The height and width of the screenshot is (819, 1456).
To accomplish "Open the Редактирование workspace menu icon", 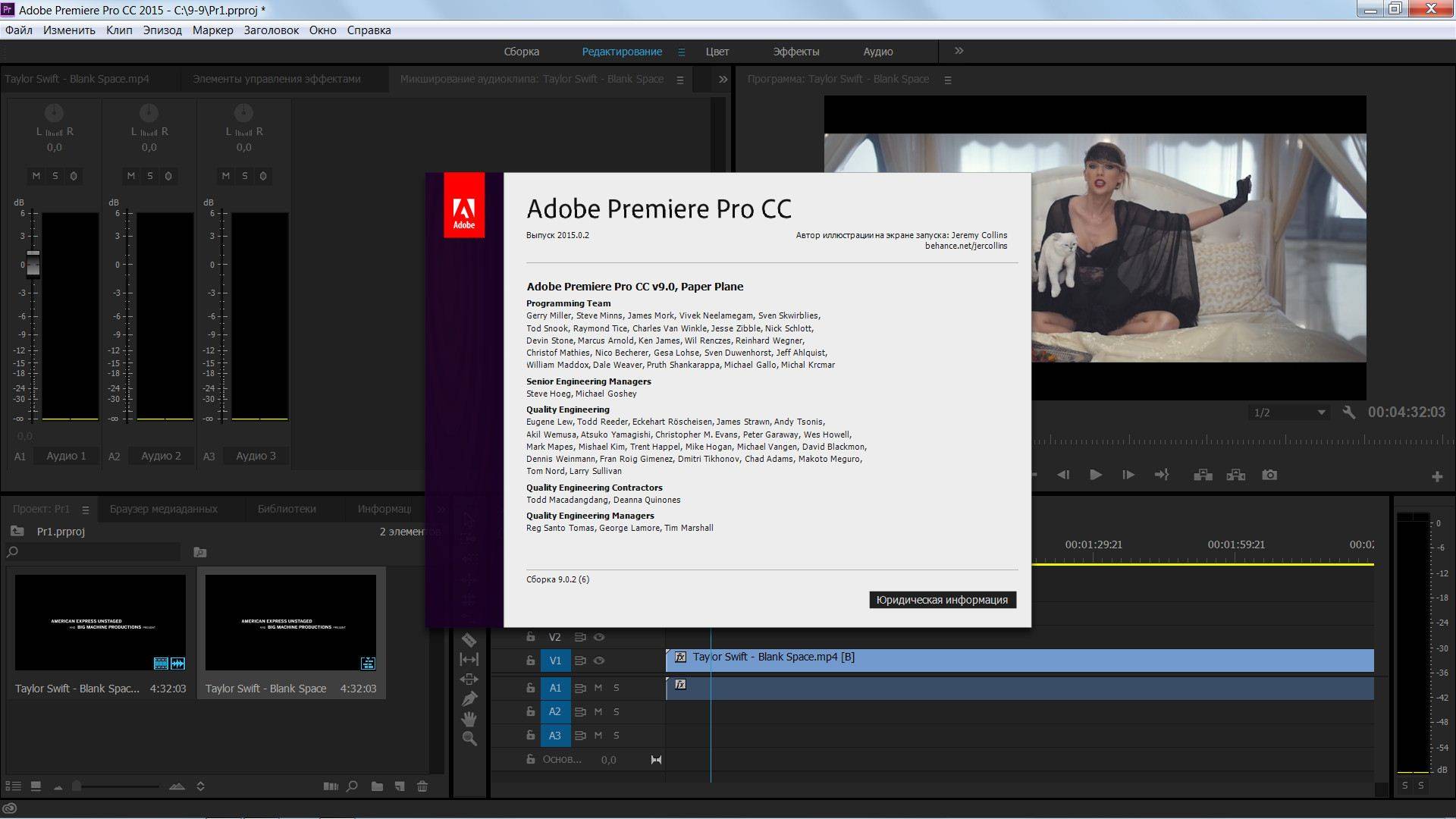I will (681, 52).
